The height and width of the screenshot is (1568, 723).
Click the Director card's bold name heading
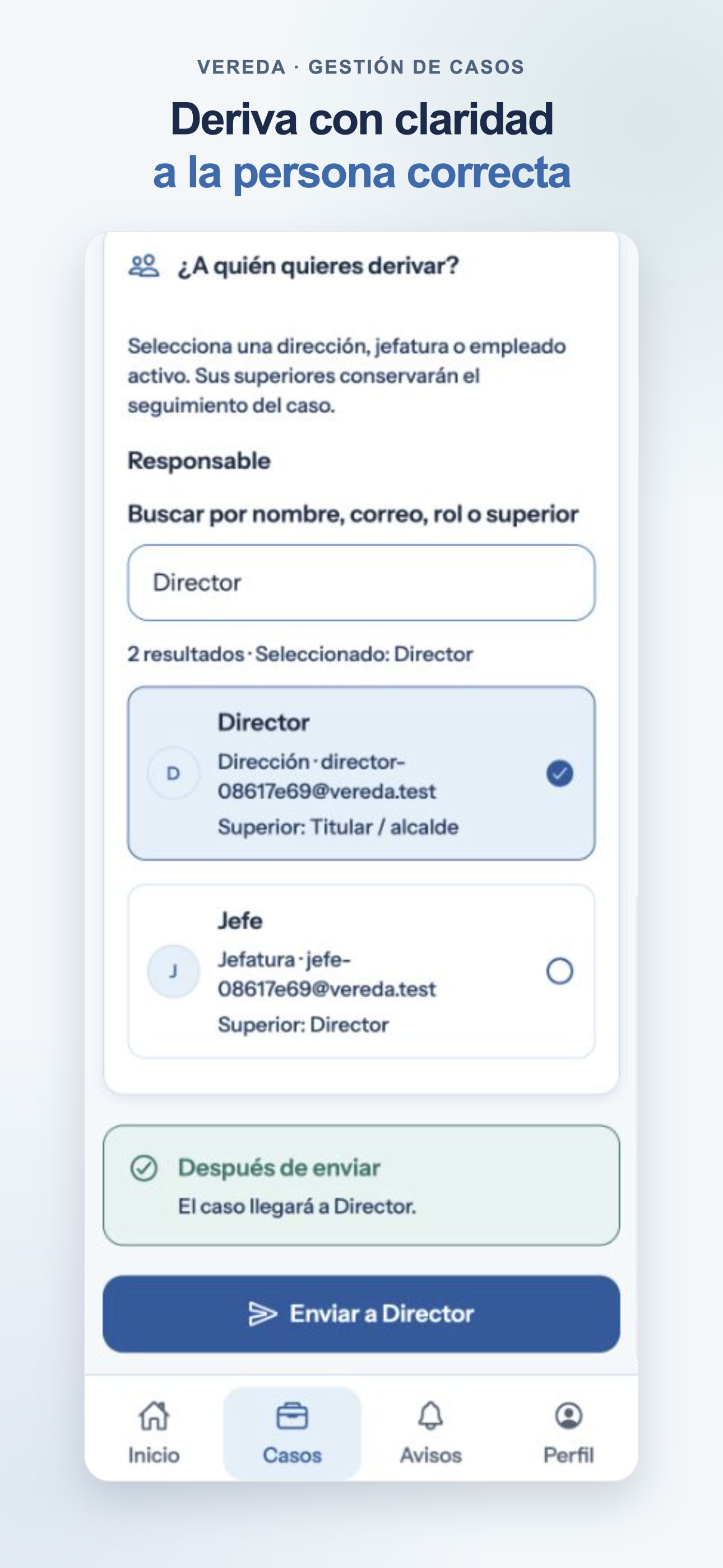tap(263, 722)
